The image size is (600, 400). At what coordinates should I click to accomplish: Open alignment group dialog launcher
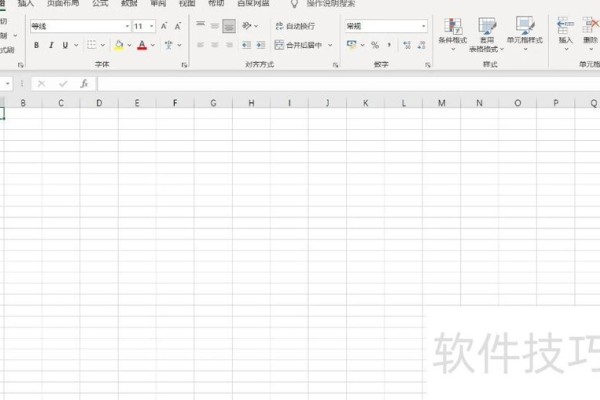[335, 65]
